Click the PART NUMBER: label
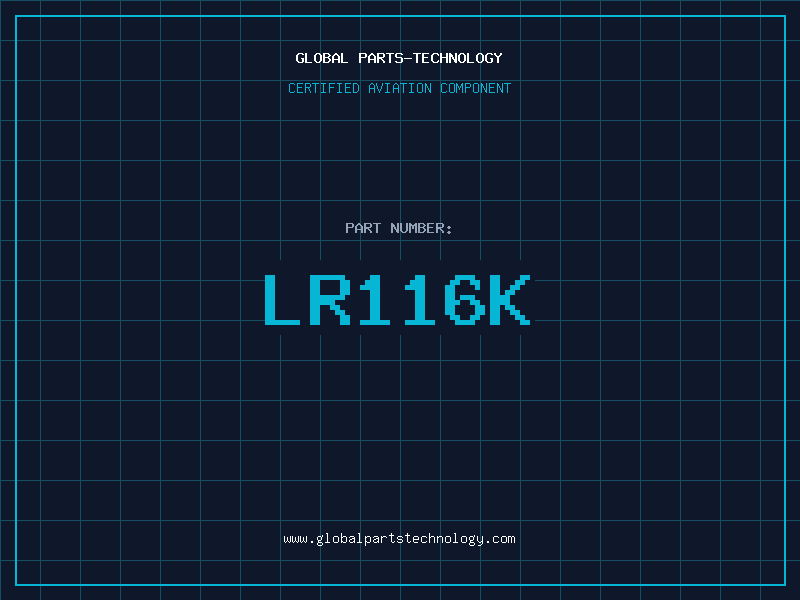 click(399, 228)
